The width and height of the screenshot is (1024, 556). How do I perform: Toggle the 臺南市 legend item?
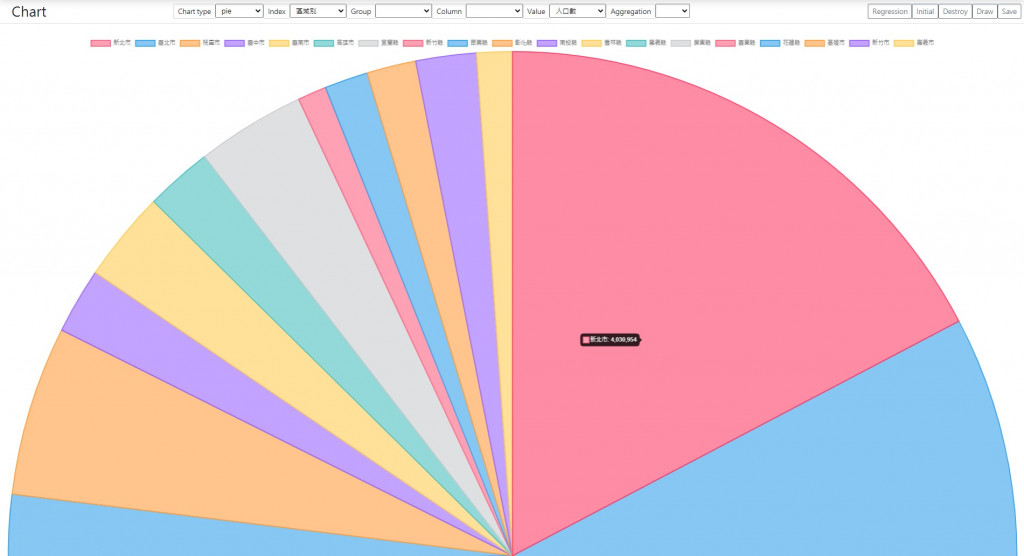289,42
